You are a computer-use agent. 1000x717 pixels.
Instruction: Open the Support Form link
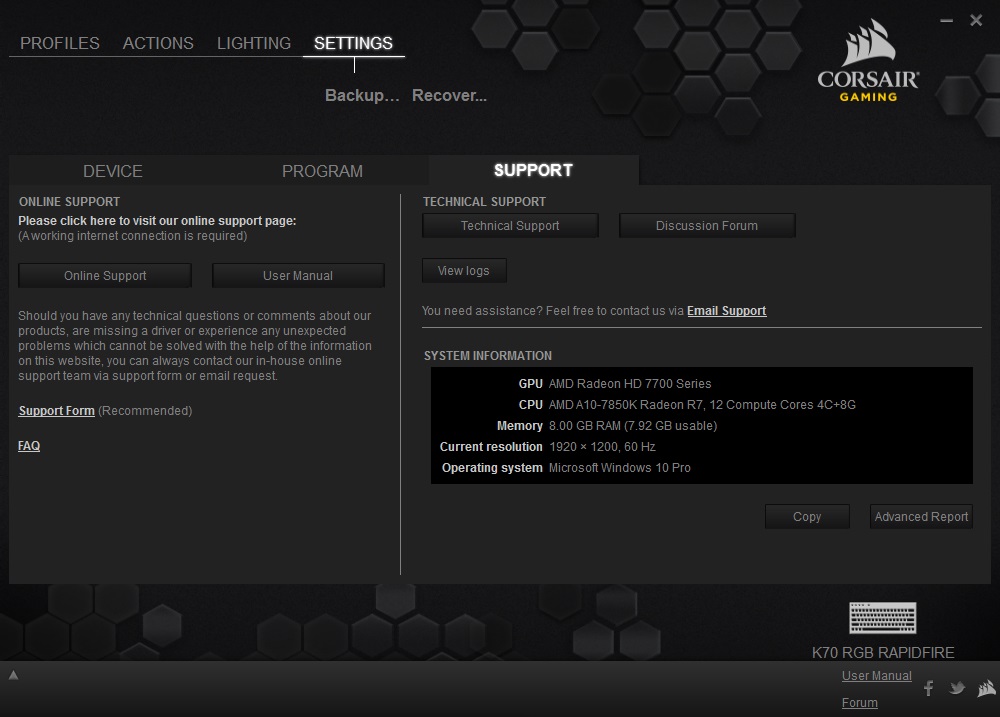(56, 411)
